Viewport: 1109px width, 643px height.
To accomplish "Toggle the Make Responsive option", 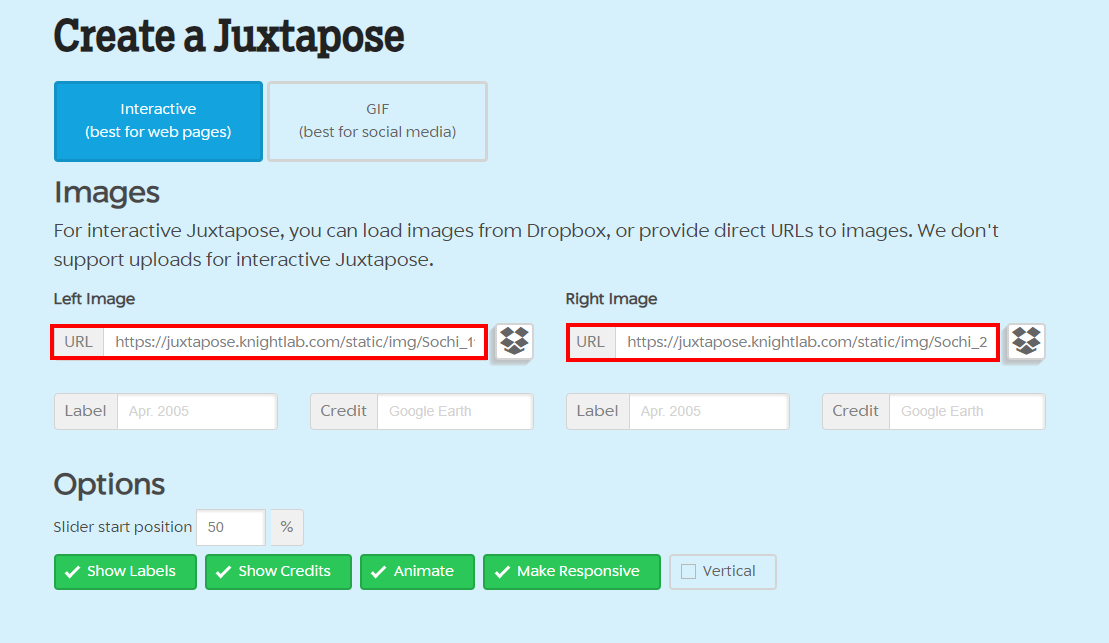I will [571, 572].
